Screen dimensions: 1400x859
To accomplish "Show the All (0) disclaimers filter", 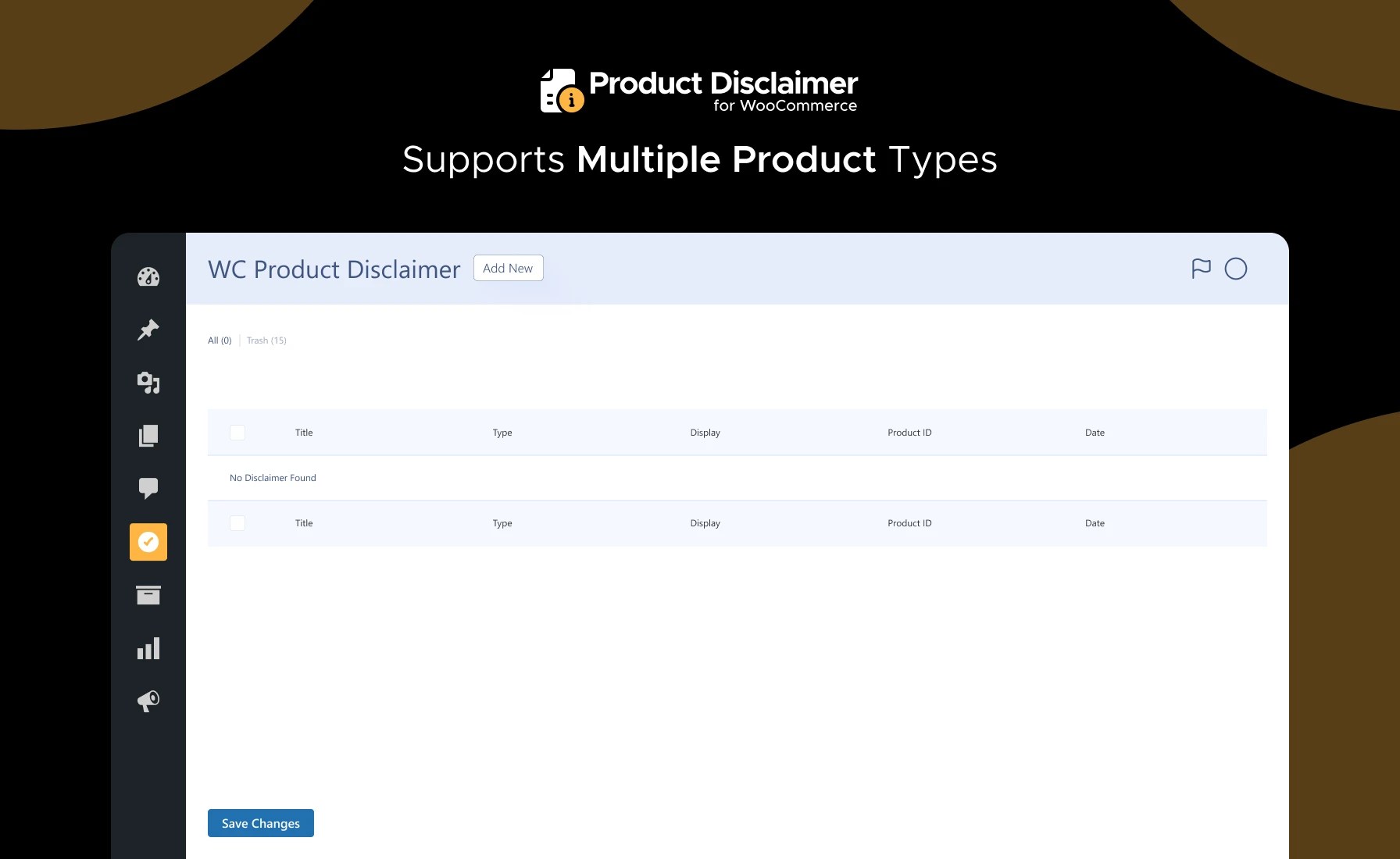I will point(220,340).
